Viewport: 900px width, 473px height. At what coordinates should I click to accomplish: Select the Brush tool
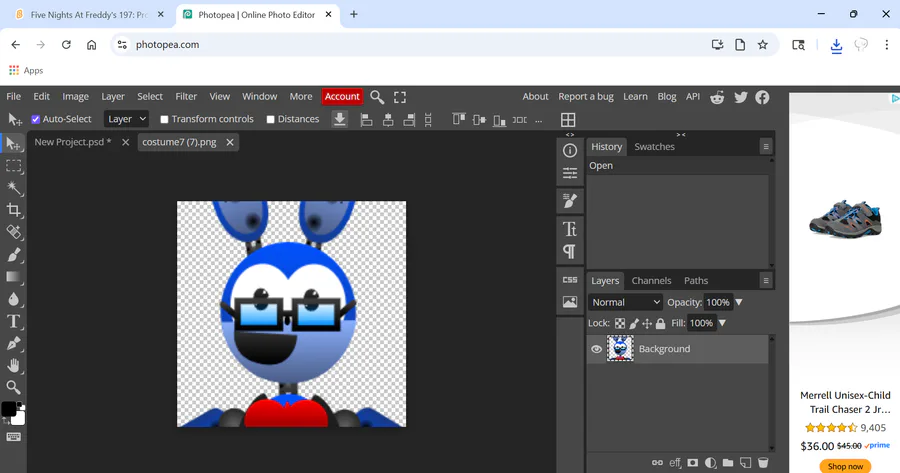pos(13,255)
